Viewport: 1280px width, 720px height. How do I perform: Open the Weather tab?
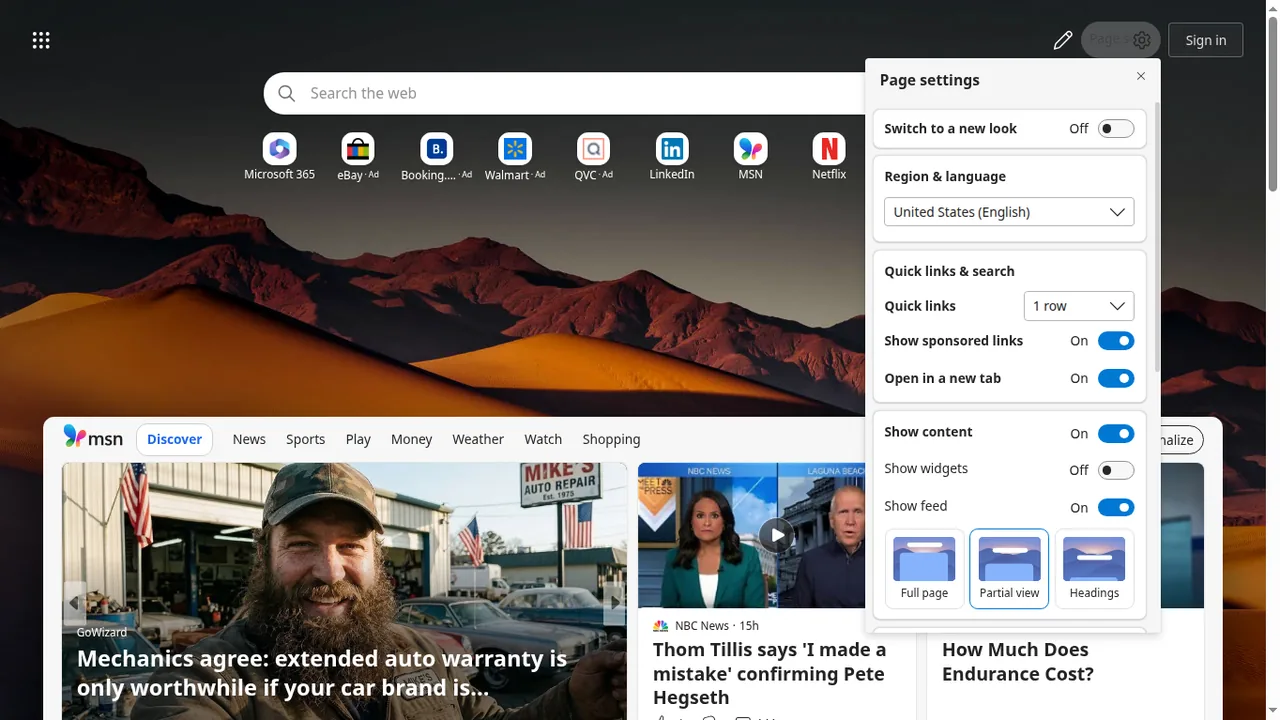(x=478, y=439)
